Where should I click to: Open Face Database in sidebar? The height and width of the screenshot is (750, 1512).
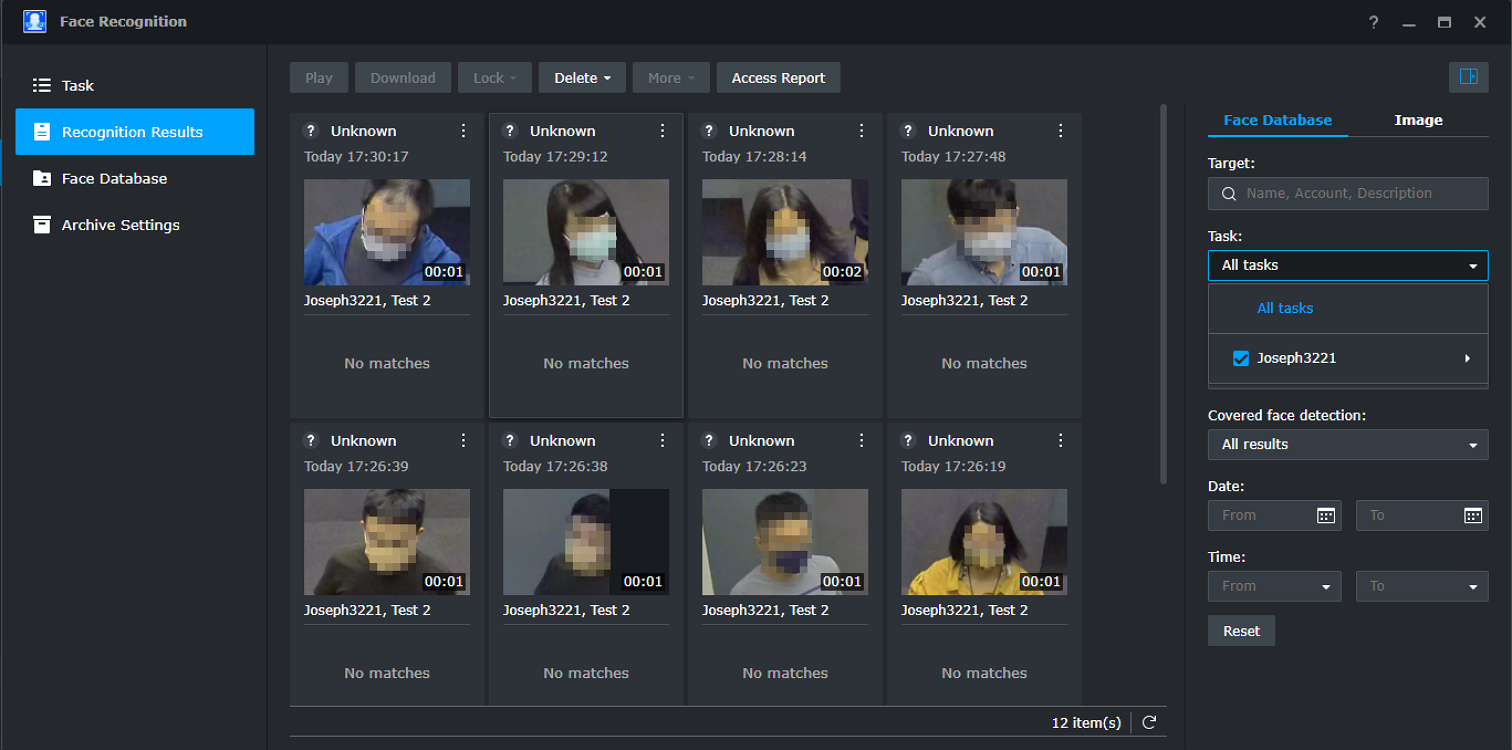coord(114,179)
